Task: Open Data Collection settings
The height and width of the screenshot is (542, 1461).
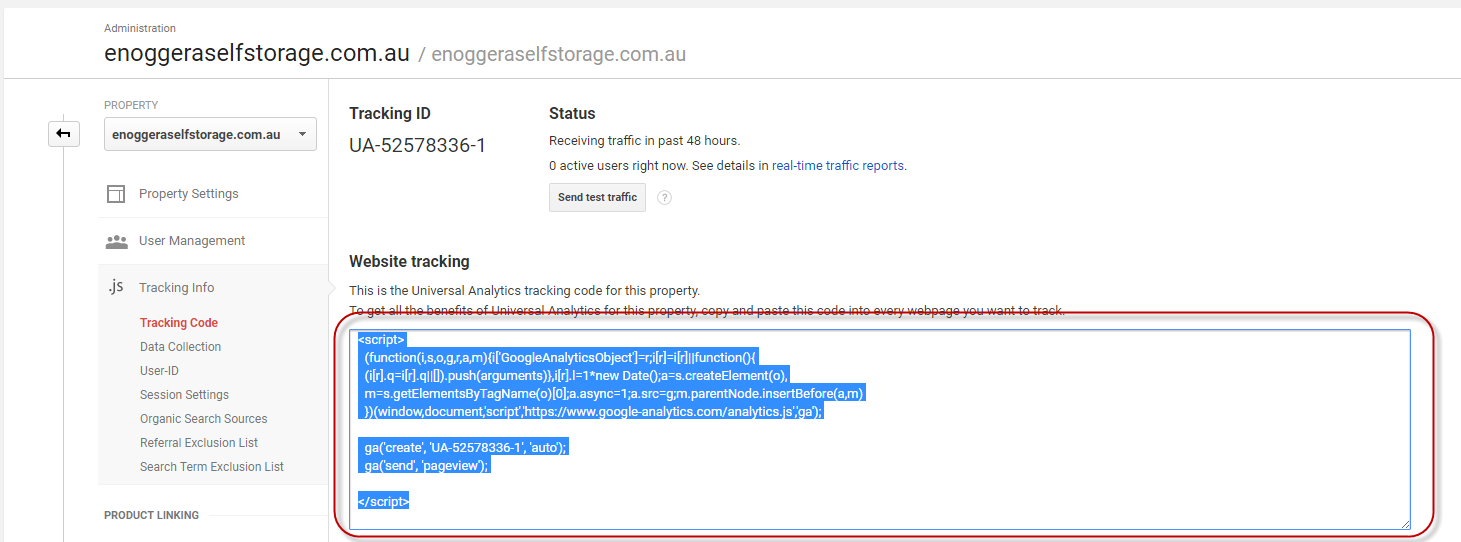Action: pyautogui.click(x=181, y=347)
